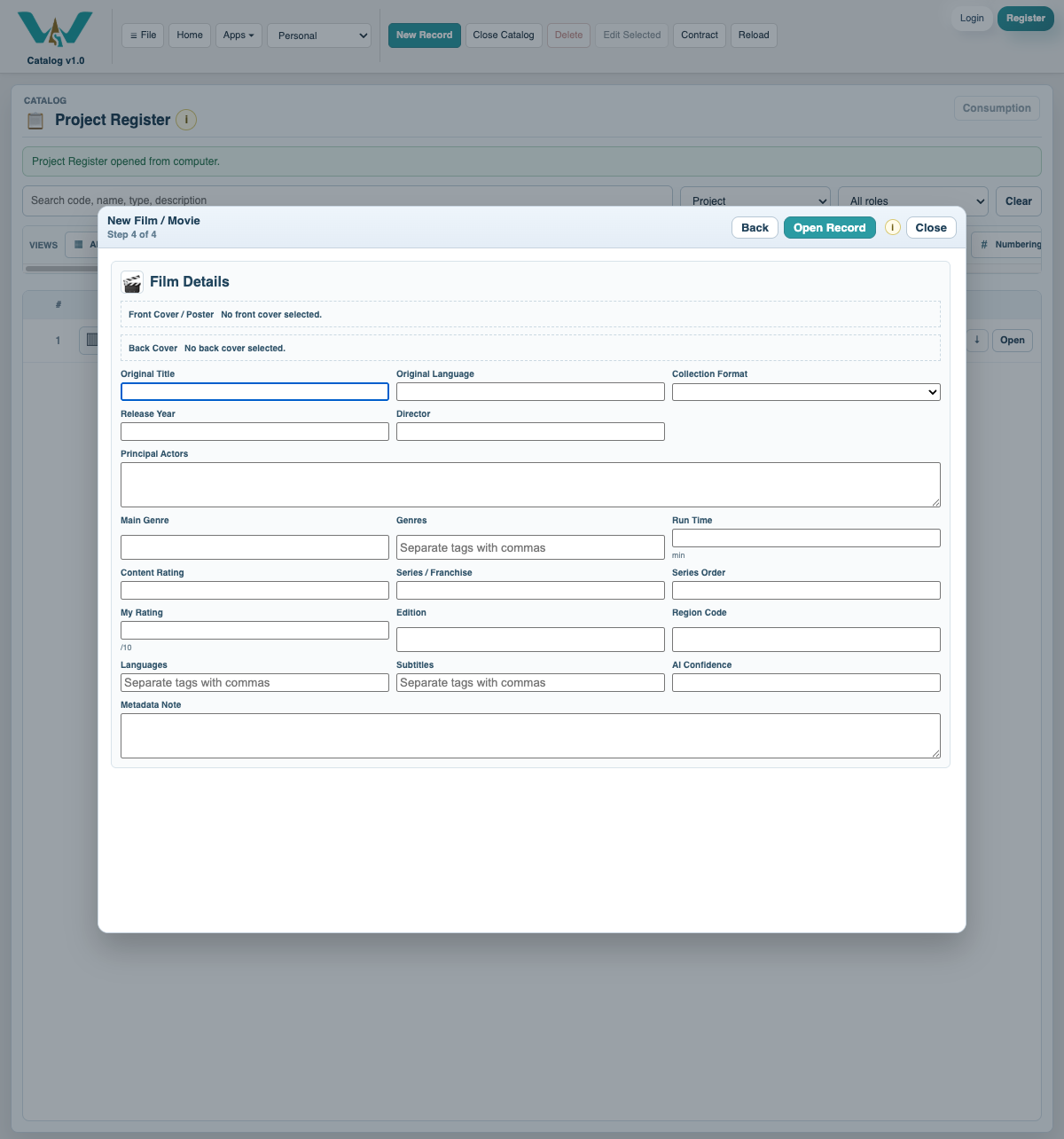Click Close Catalog button
This screenshot has width=1064, height=1139.
[x=504, y=35]
